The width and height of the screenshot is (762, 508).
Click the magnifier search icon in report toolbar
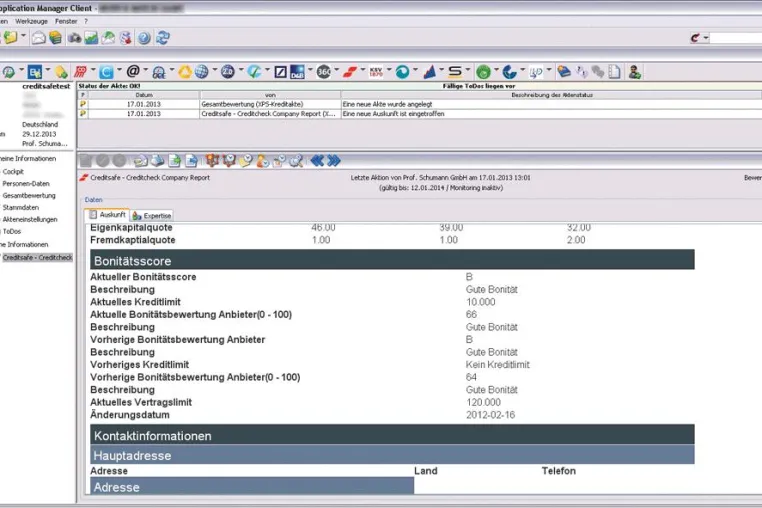296,160
